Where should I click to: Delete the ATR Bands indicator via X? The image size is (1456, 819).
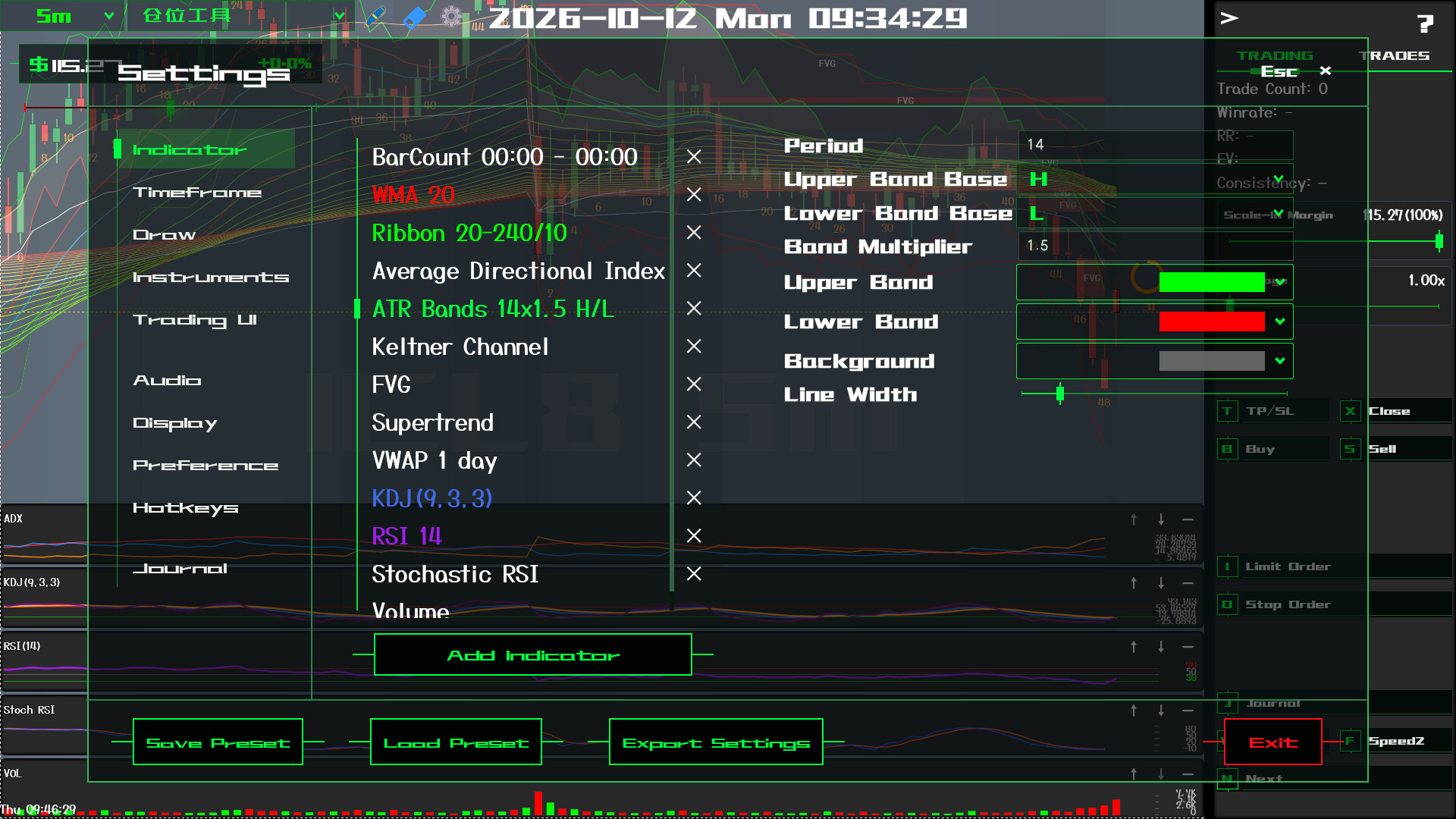(x=693, y=309)
